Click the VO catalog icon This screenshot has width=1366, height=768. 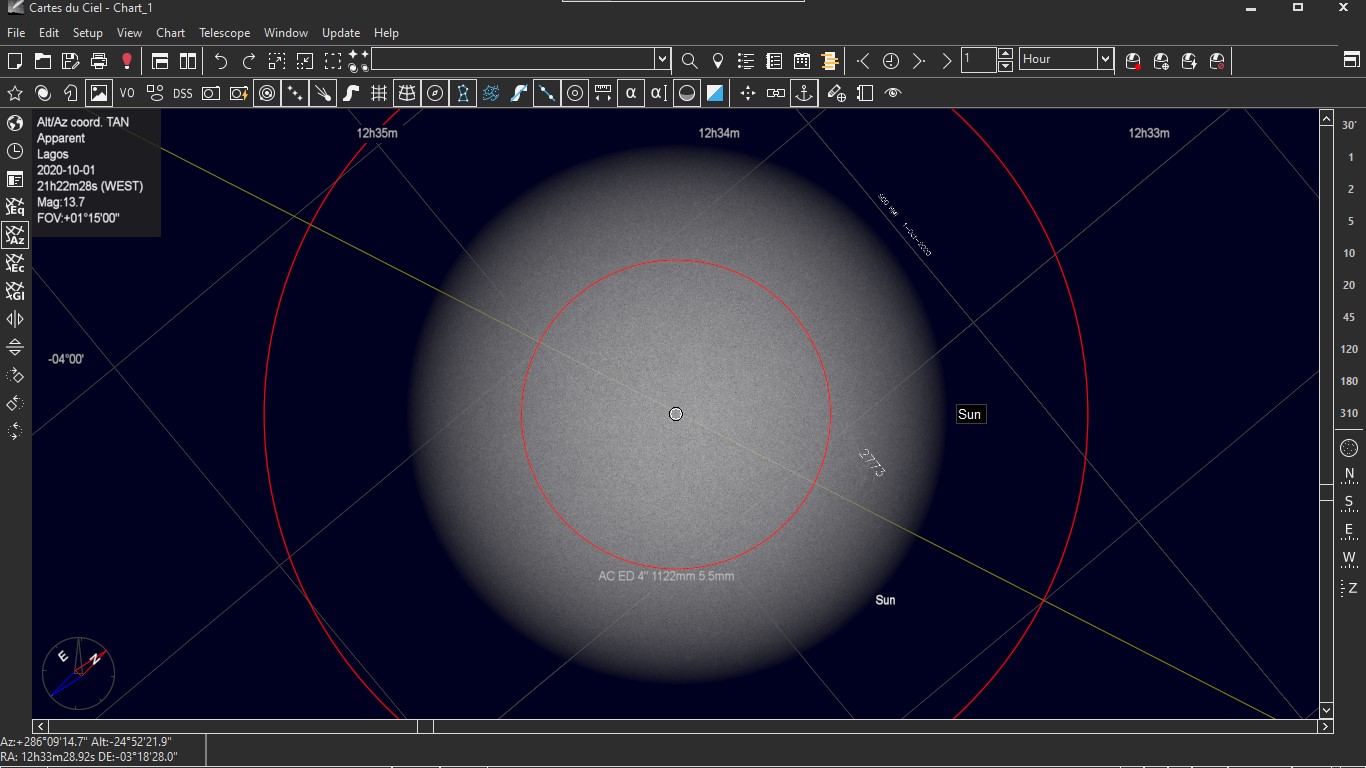point(127,93)
